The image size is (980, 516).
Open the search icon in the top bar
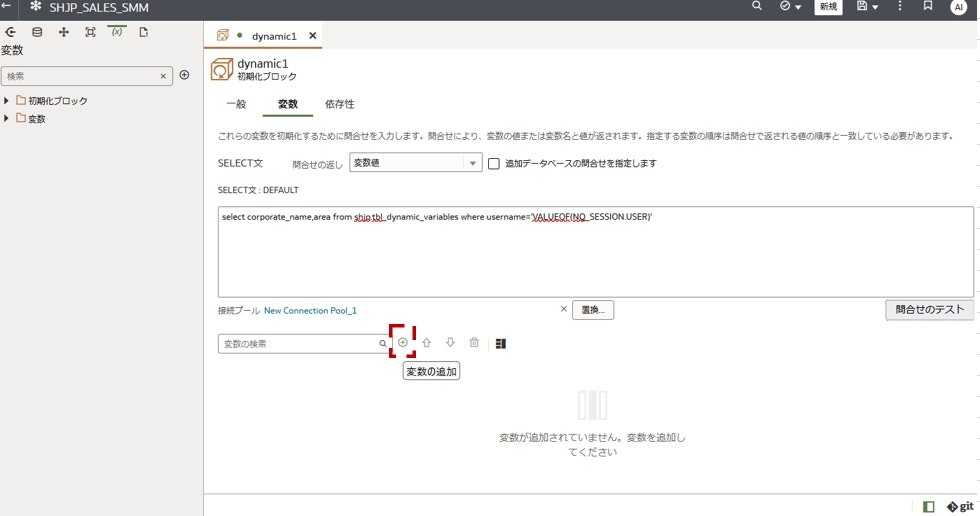tap(757, 6)
